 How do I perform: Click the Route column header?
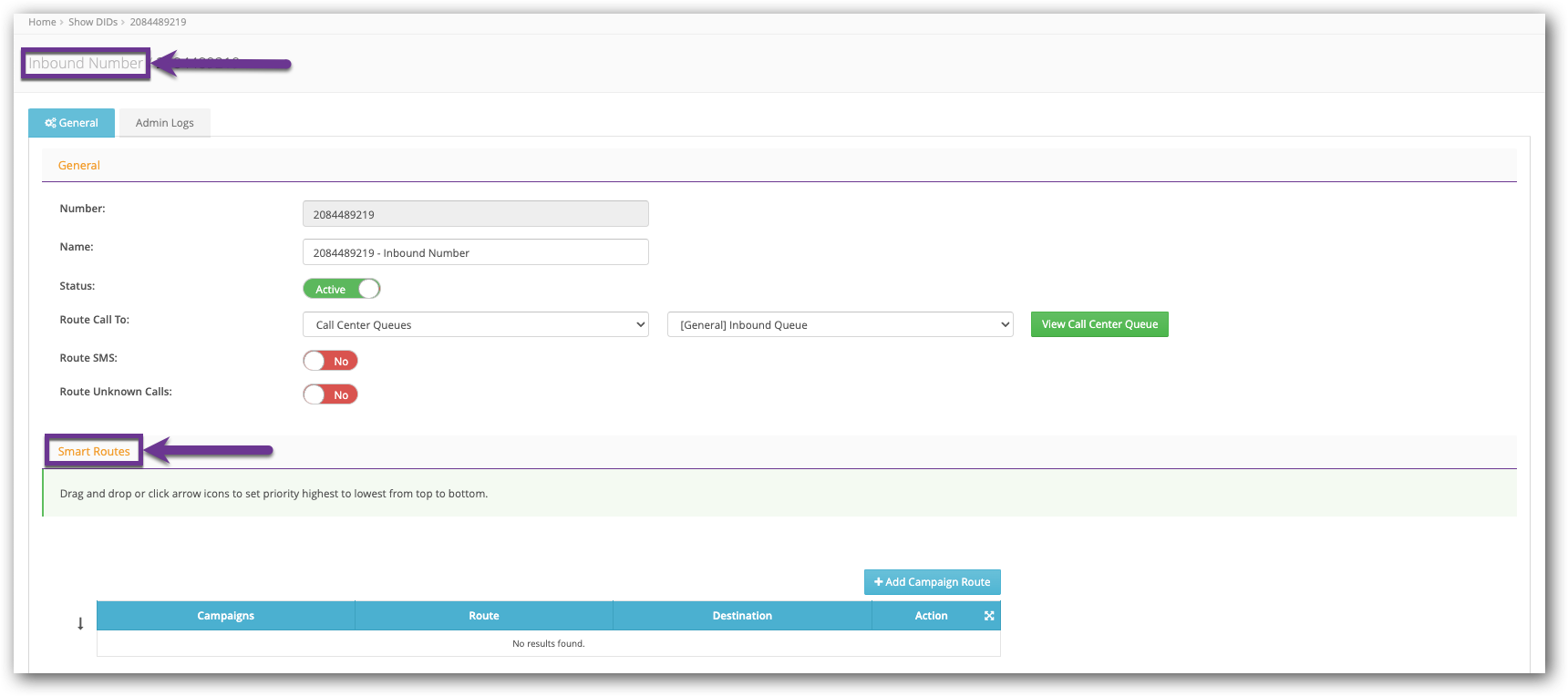[x=484, y=616]
